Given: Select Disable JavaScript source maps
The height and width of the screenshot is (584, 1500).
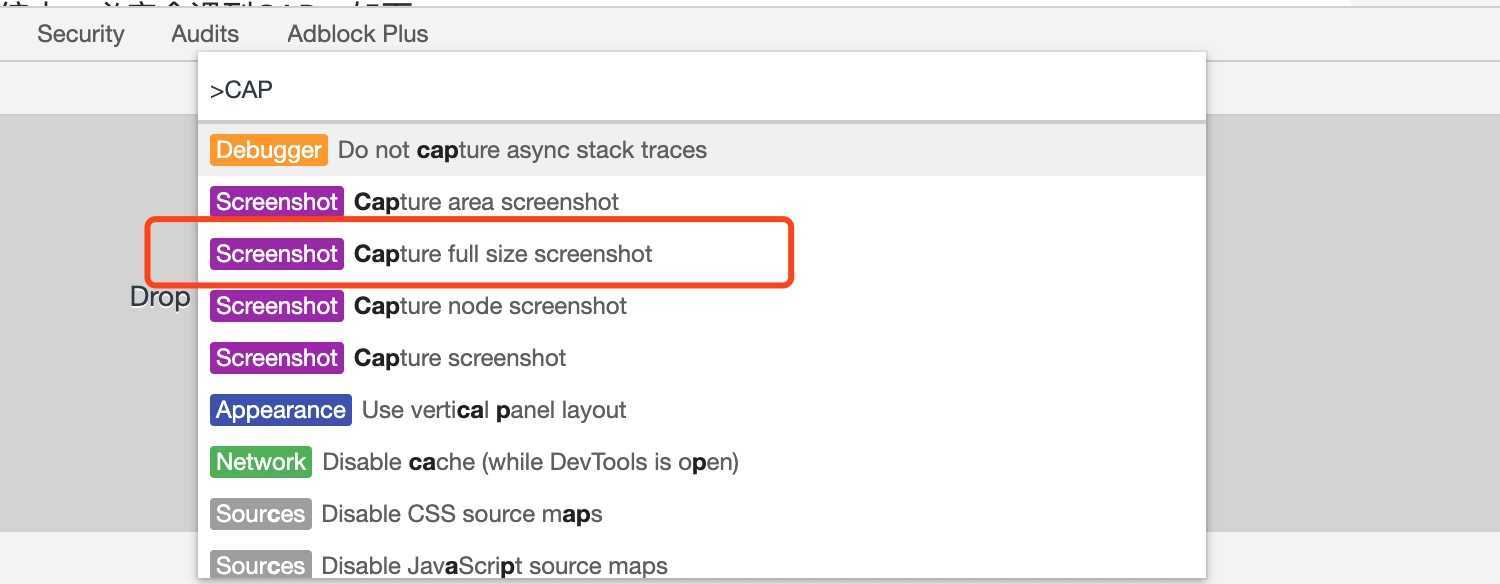Looking at the screenshot, I should tap(494, 566).
